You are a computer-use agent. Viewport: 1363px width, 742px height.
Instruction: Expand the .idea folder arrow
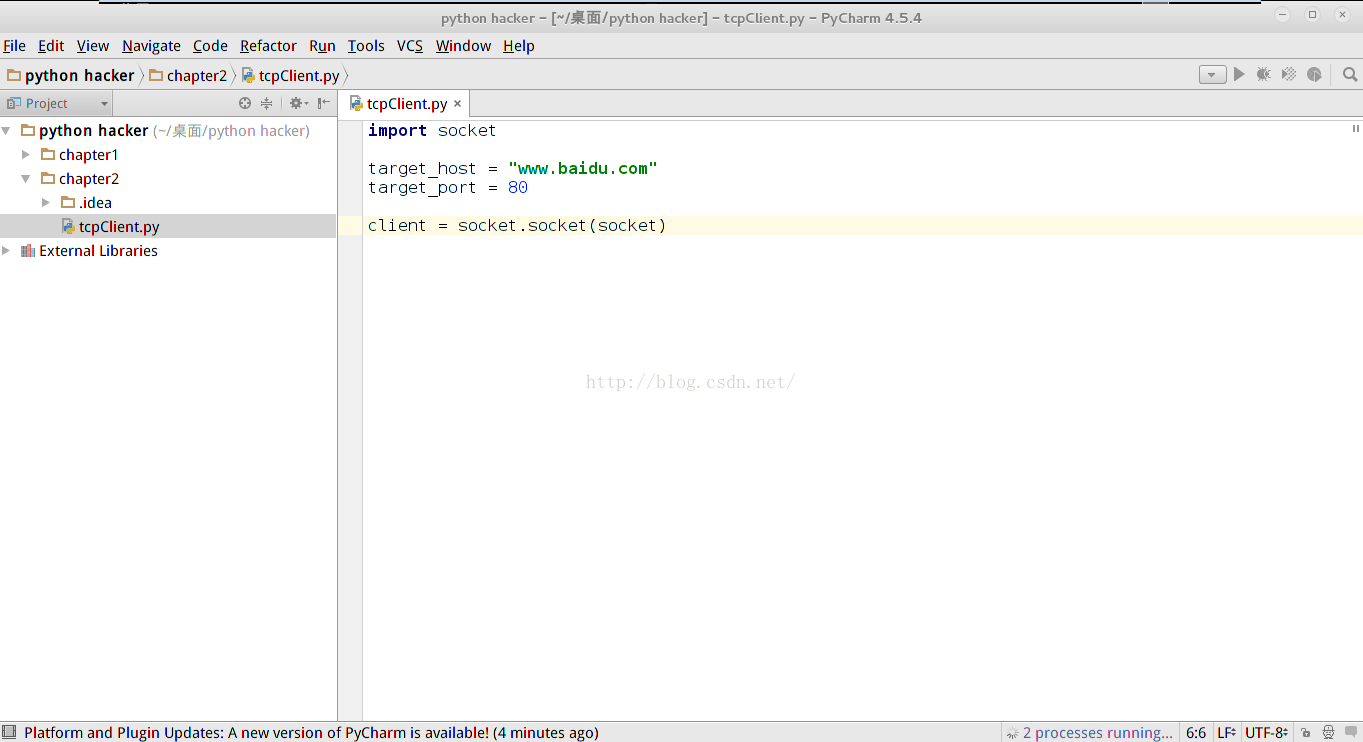coord(46,203)
